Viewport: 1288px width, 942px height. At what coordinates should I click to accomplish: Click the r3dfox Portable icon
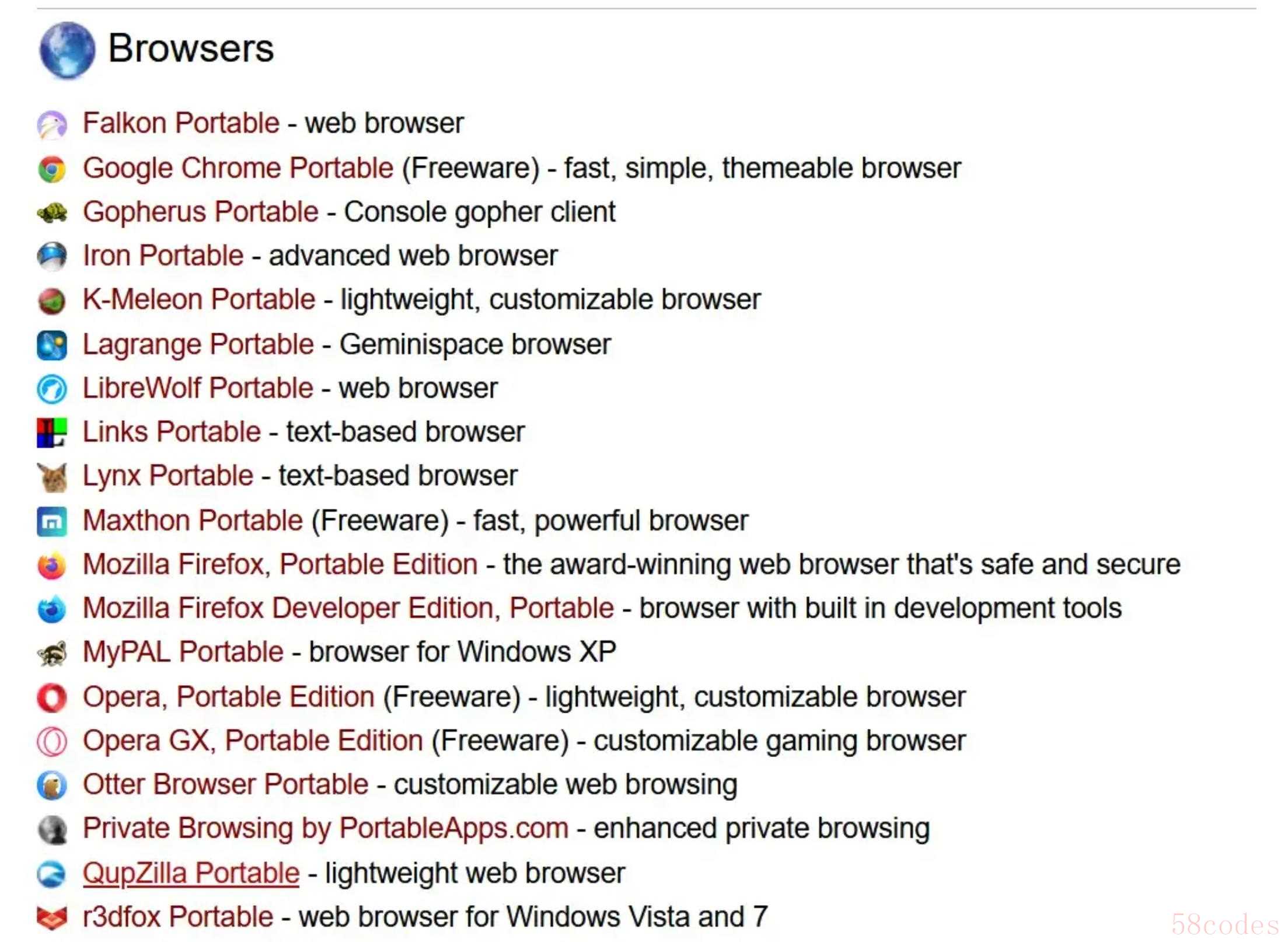click(x=52, y=918)
